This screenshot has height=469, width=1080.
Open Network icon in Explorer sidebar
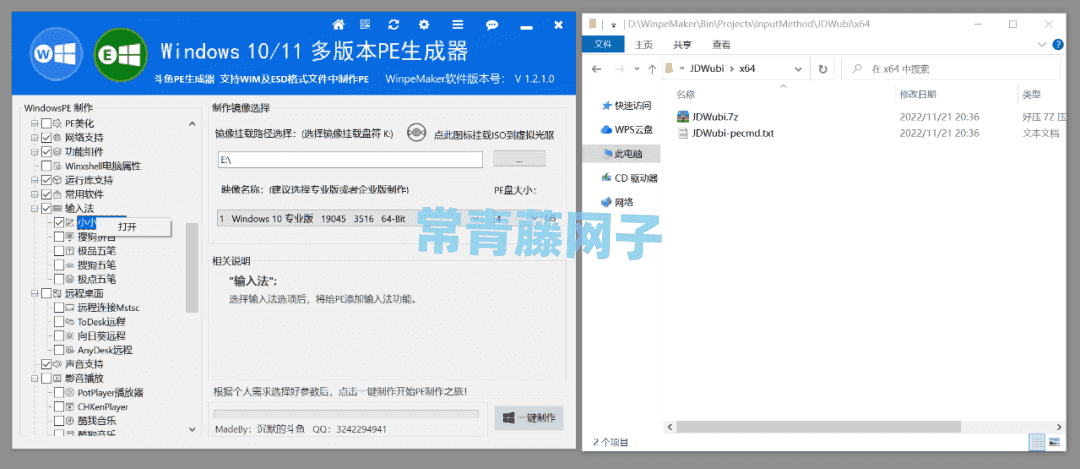tap(606, 202)
